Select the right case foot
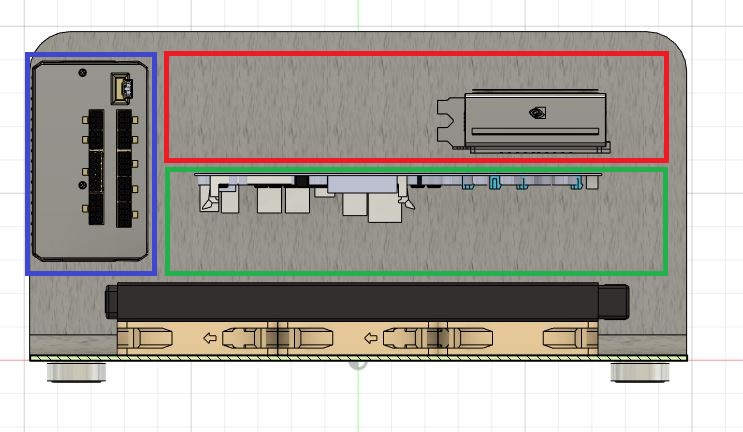This screenshot has height=432, width=743. [640, 372]
